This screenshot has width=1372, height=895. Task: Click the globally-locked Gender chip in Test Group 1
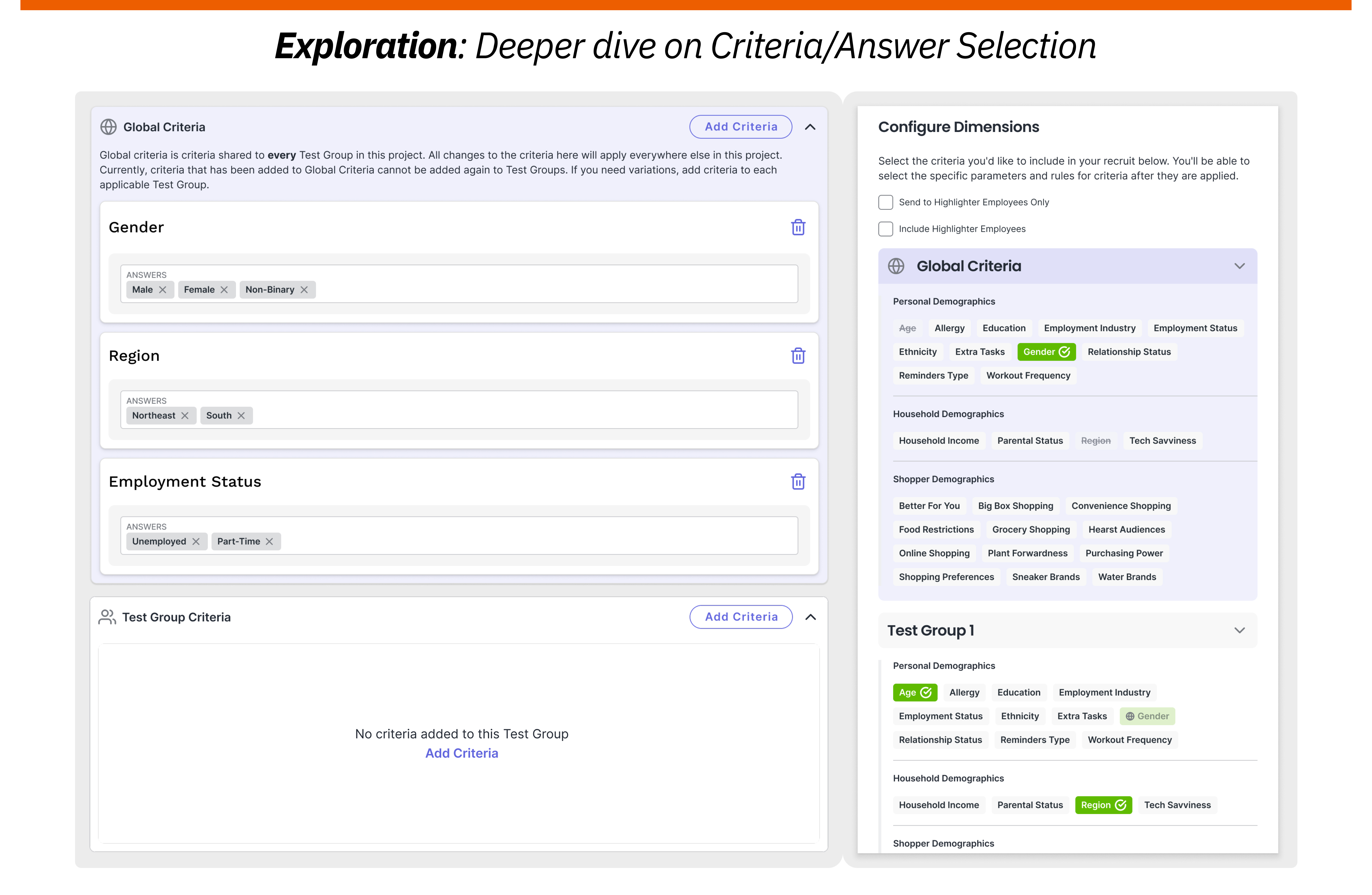[1147, 716]
